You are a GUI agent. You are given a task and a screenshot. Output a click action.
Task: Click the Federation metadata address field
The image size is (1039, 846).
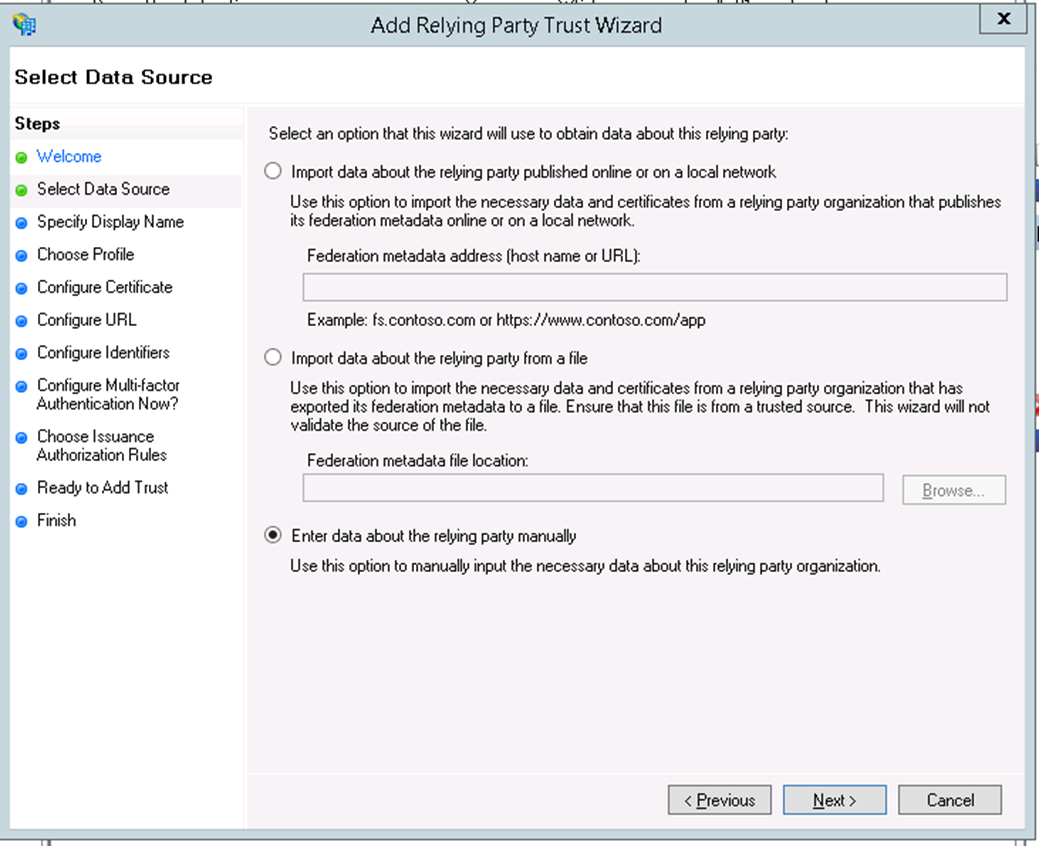(654, 288)
